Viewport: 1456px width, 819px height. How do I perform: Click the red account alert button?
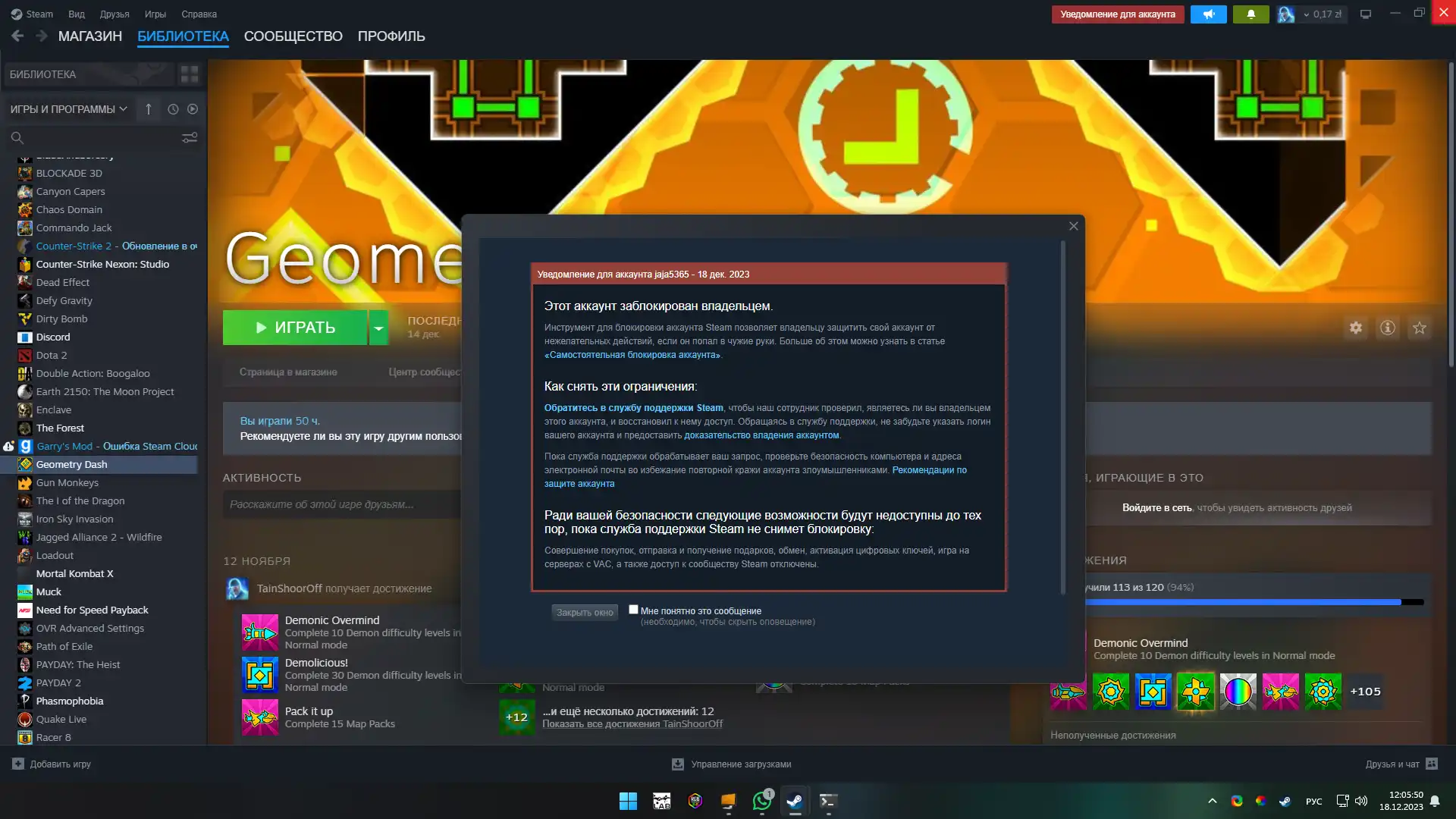[1118, 14]
